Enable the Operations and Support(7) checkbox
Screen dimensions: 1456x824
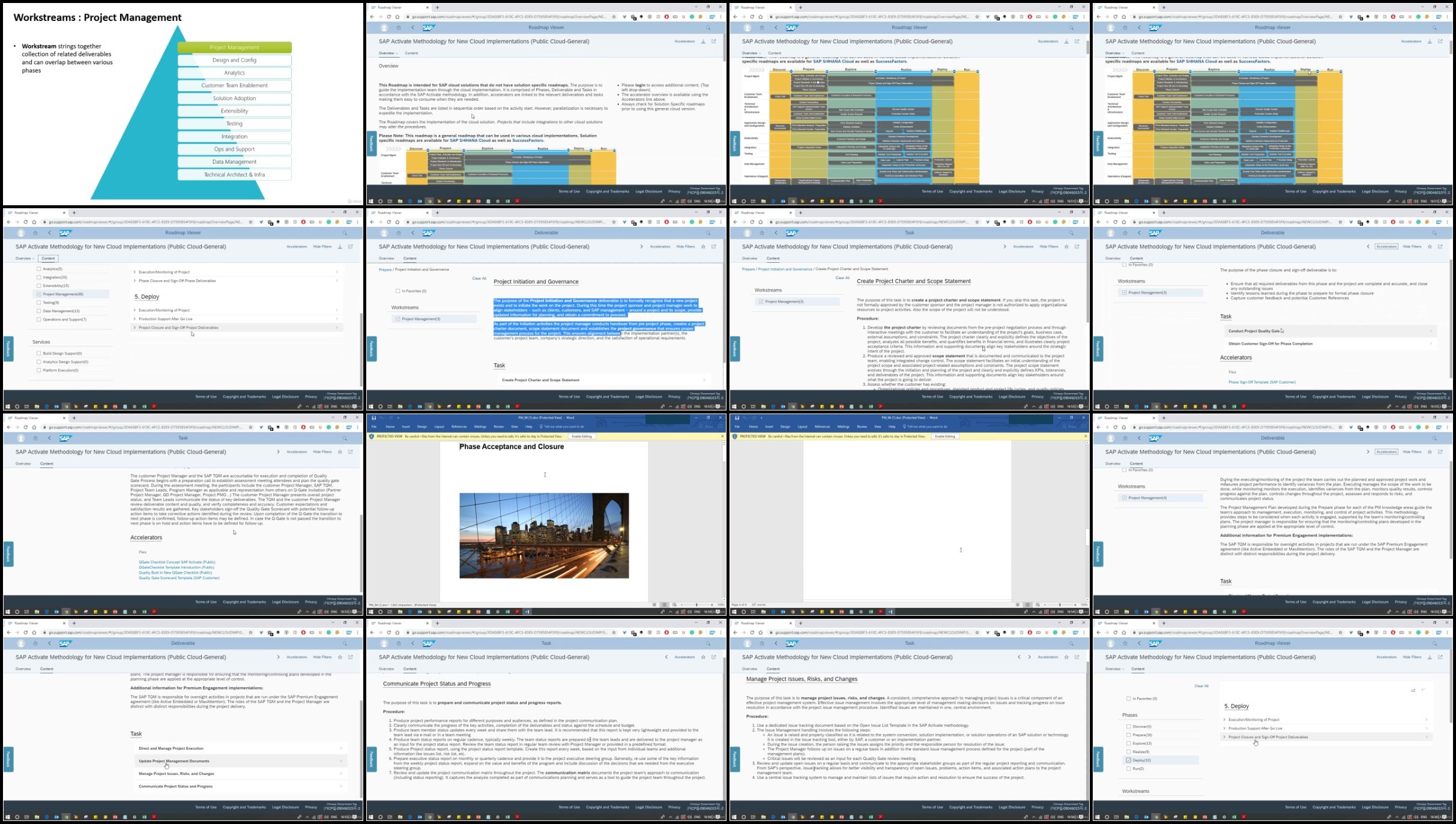tap(39, 319)
